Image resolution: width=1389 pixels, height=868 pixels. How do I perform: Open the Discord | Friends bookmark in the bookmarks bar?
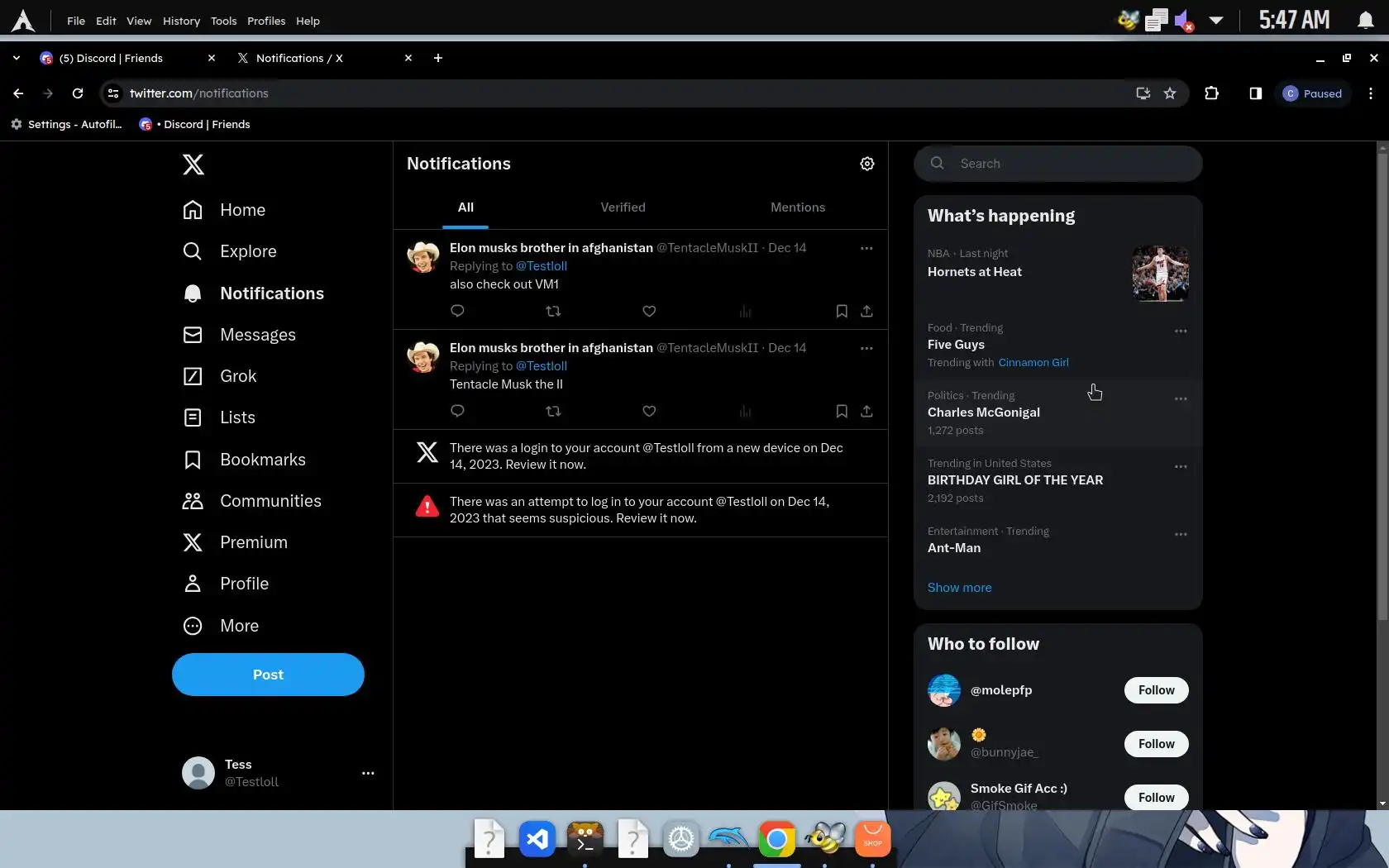pyautogui.click(x=194, y=124)
